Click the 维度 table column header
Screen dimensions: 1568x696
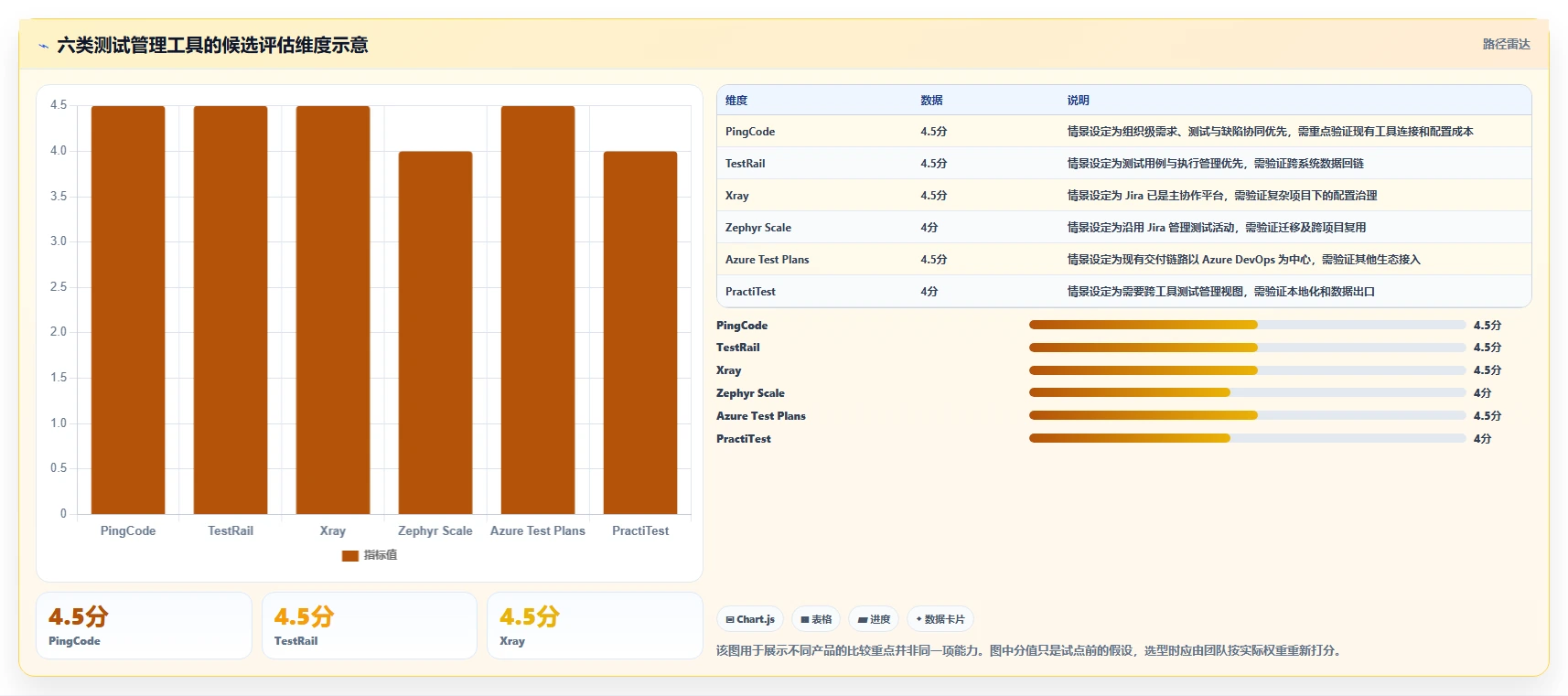click(x=736, y=101)
